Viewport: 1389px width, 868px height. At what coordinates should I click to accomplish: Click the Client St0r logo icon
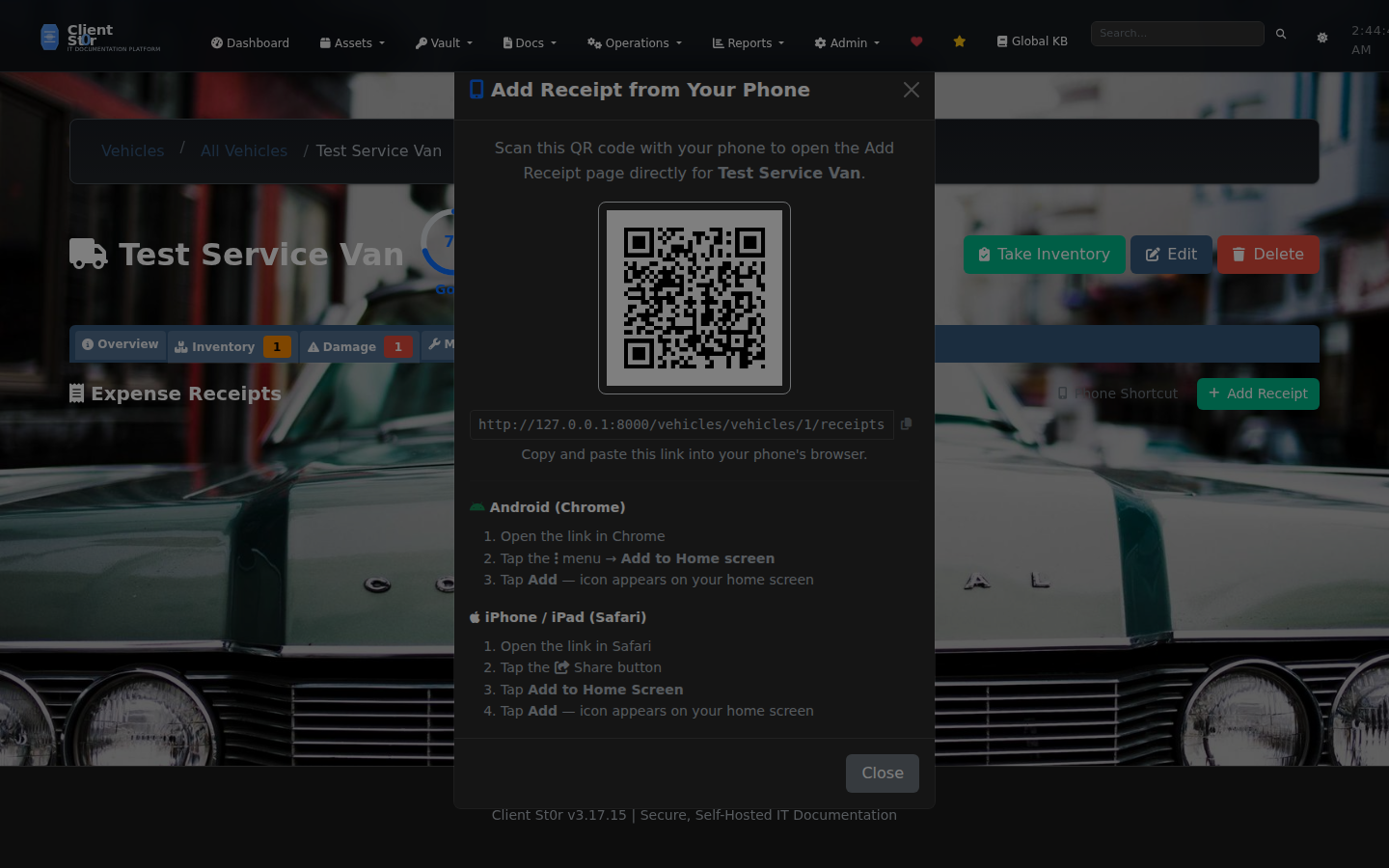[49, 37]
